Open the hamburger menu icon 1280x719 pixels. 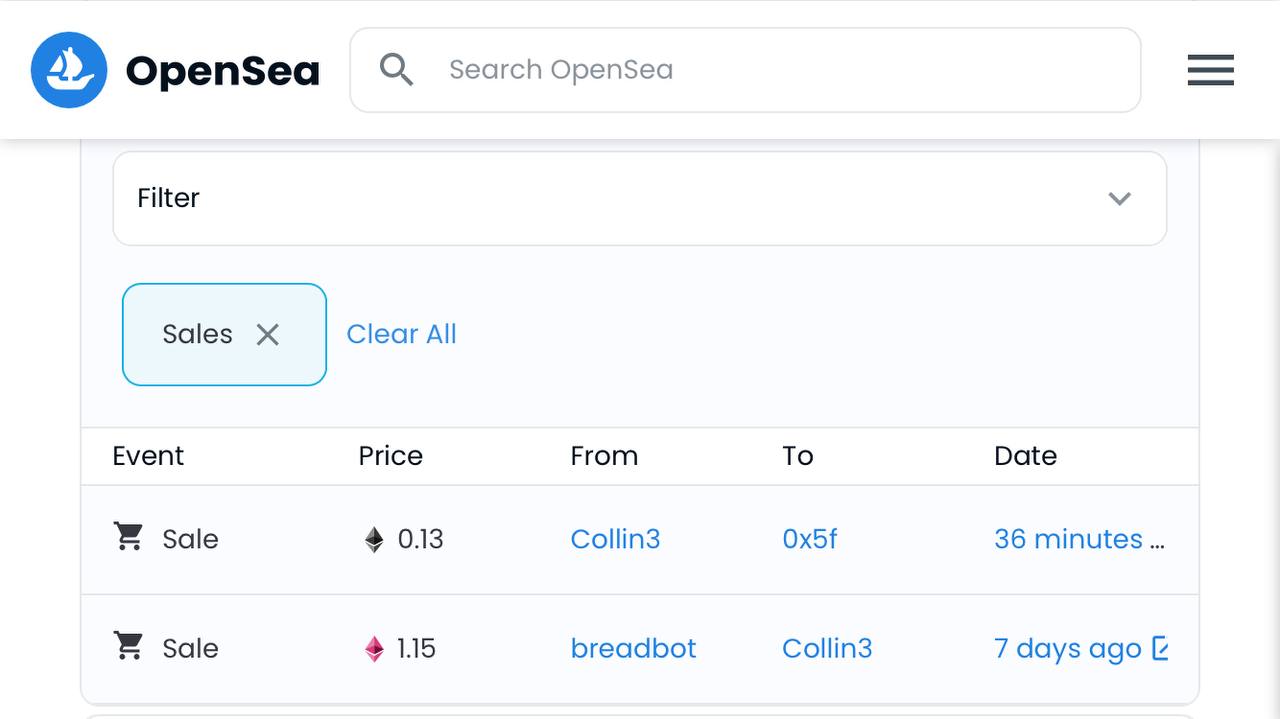click(1210, 70)
